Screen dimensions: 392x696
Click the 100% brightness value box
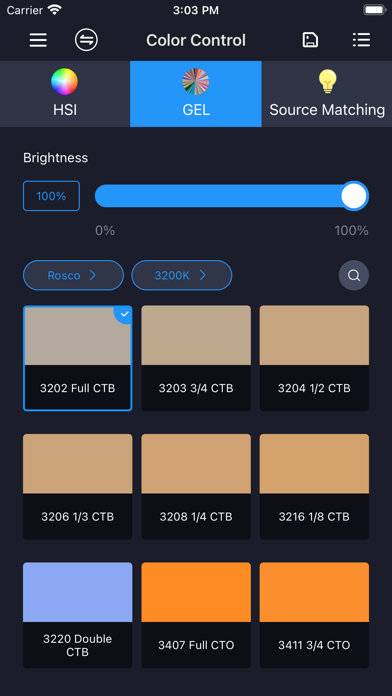click(x=51, y=196)
